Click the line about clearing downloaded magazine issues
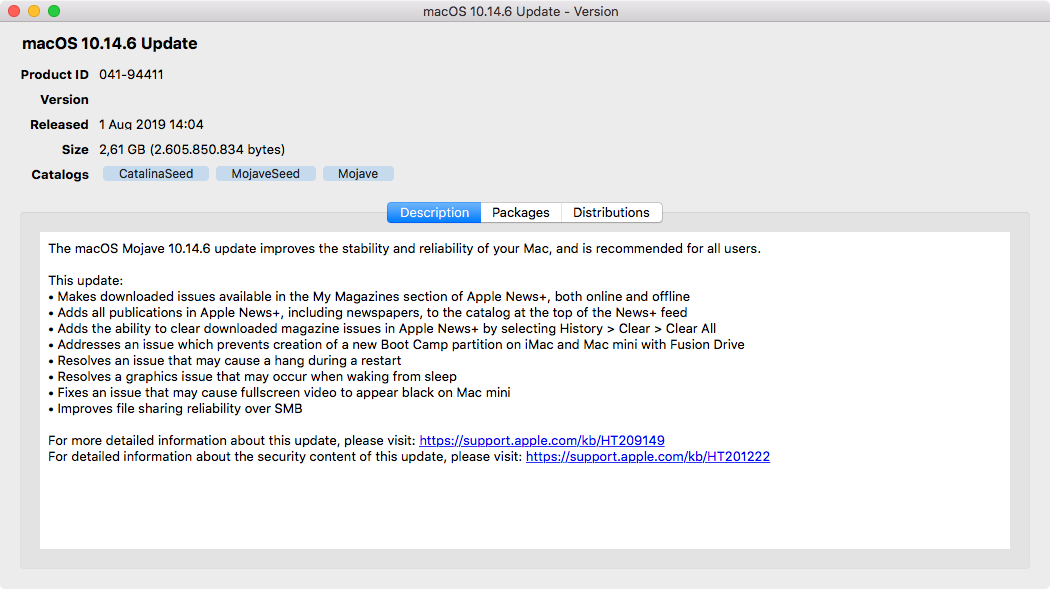 click(382, 329)
